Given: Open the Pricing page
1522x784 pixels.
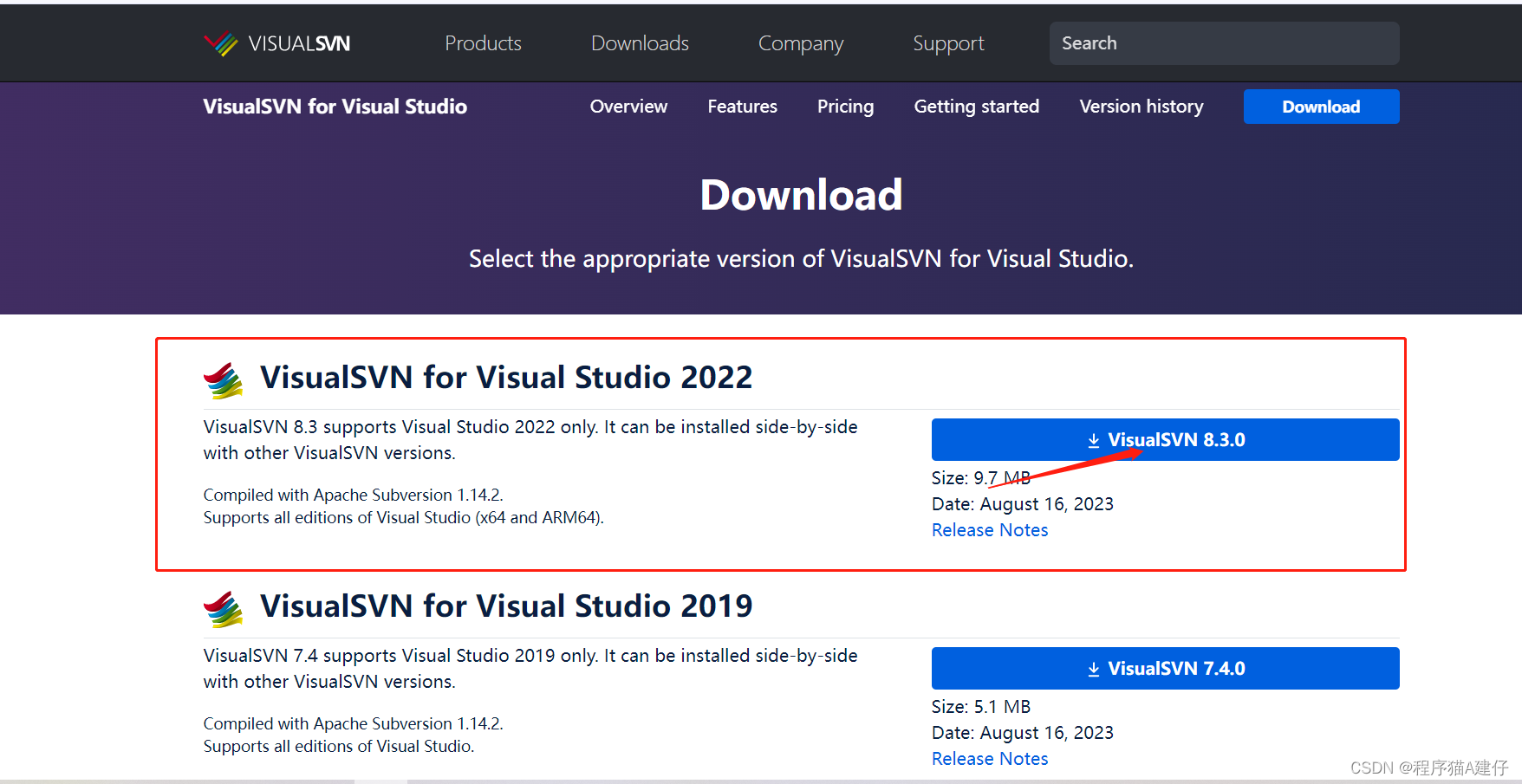Looking at the screenshot, I should (845, 107).
